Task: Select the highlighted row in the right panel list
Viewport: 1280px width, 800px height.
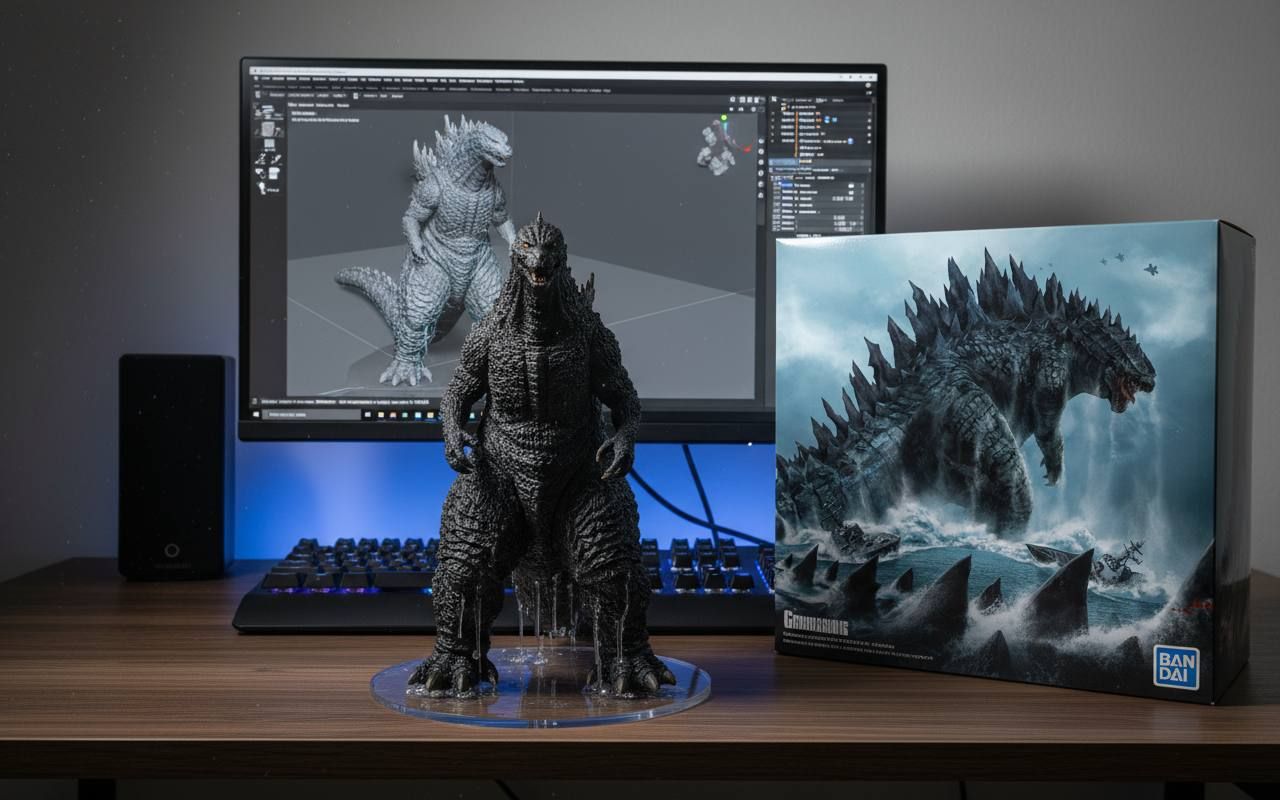Action: pos(820,162)
